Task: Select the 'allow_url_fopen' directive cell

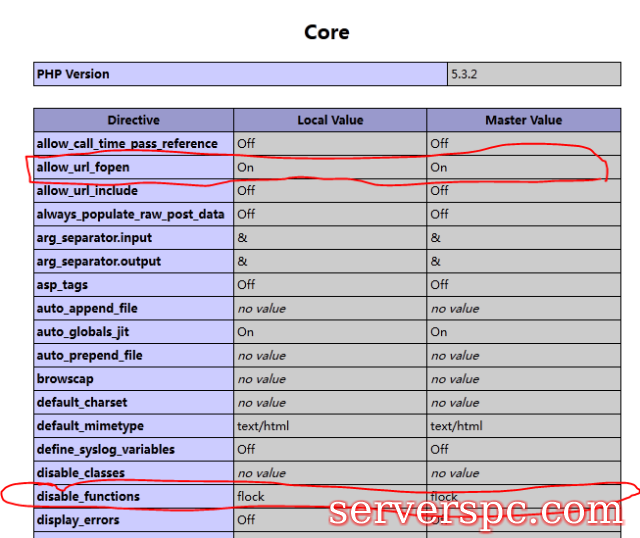Action: (133, 167)
